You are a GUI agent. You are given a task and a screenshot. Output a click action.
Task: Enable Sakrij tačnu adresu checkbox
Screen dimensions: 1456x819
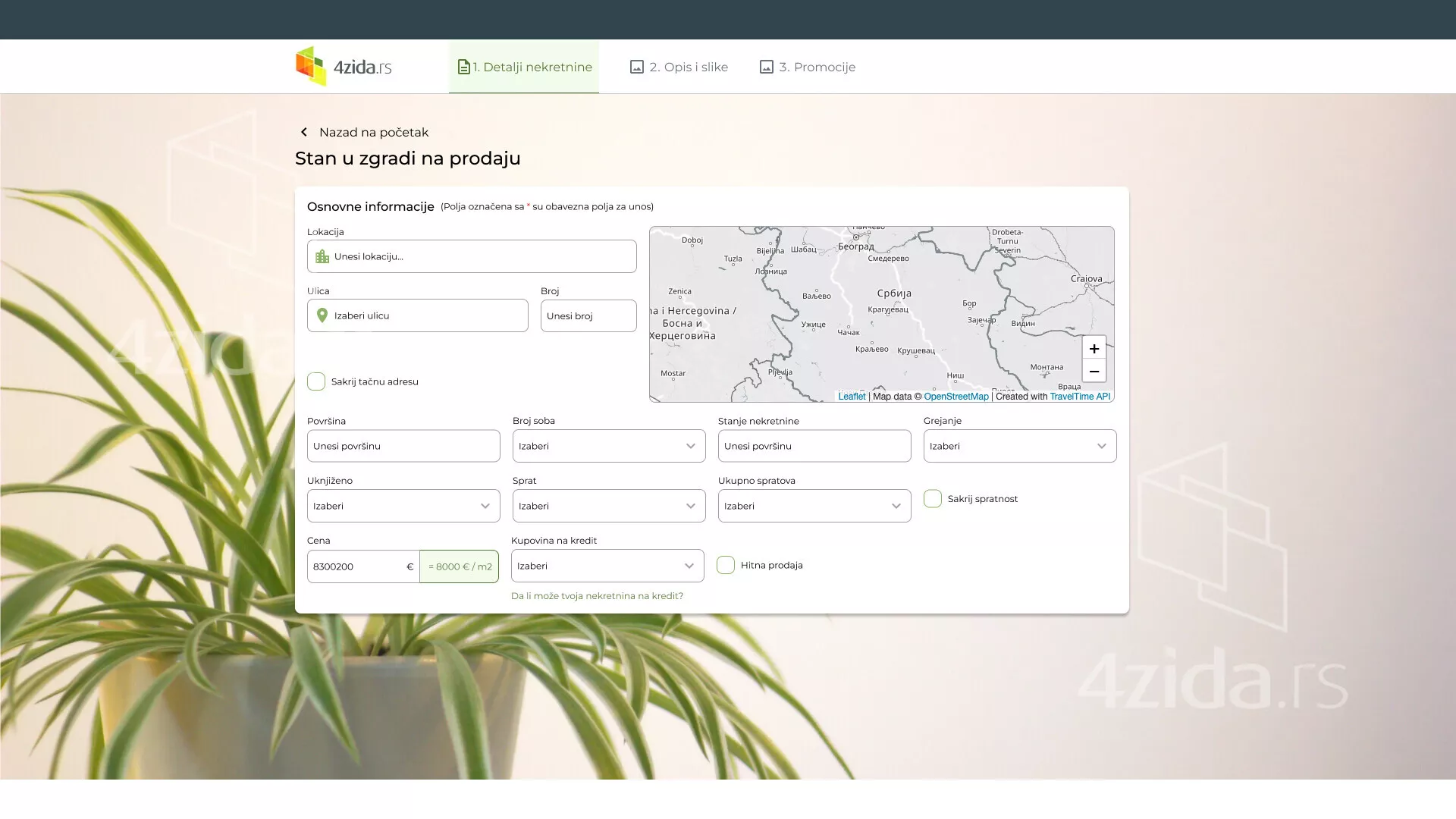click(x=316, y=381)
